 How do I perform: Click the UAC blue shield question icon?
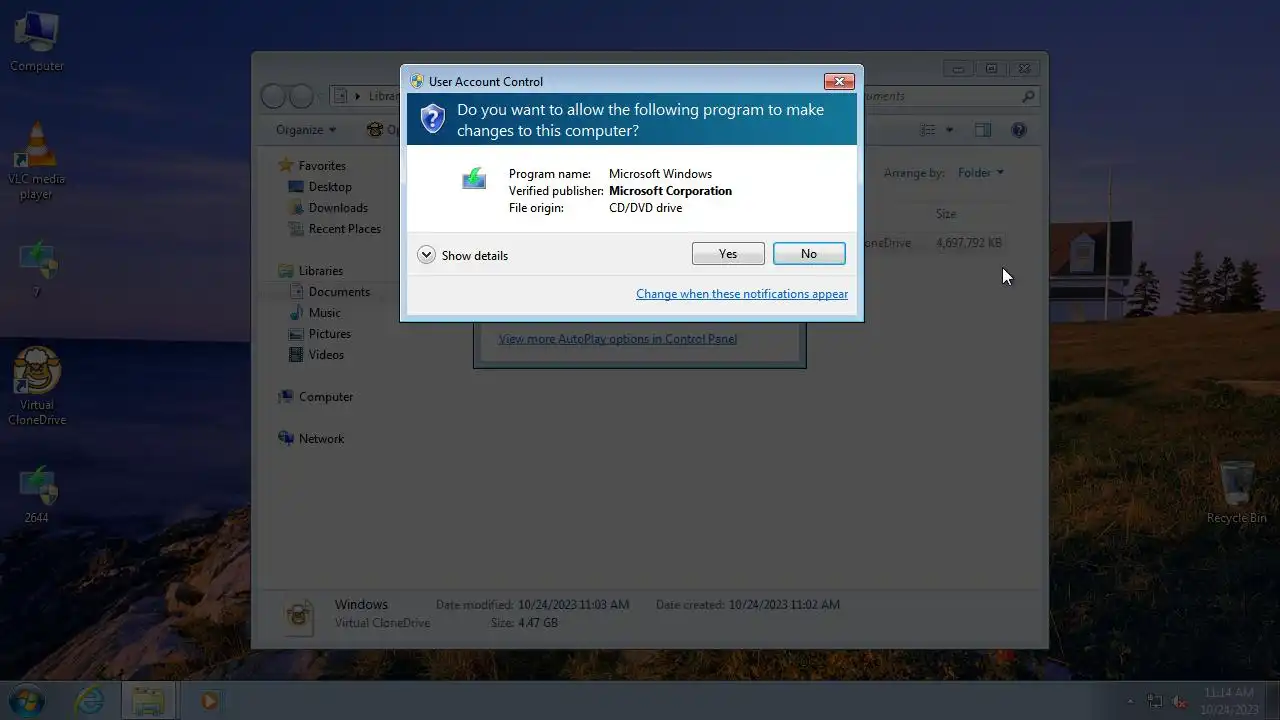pyautogui.click(x=432, y=119)
